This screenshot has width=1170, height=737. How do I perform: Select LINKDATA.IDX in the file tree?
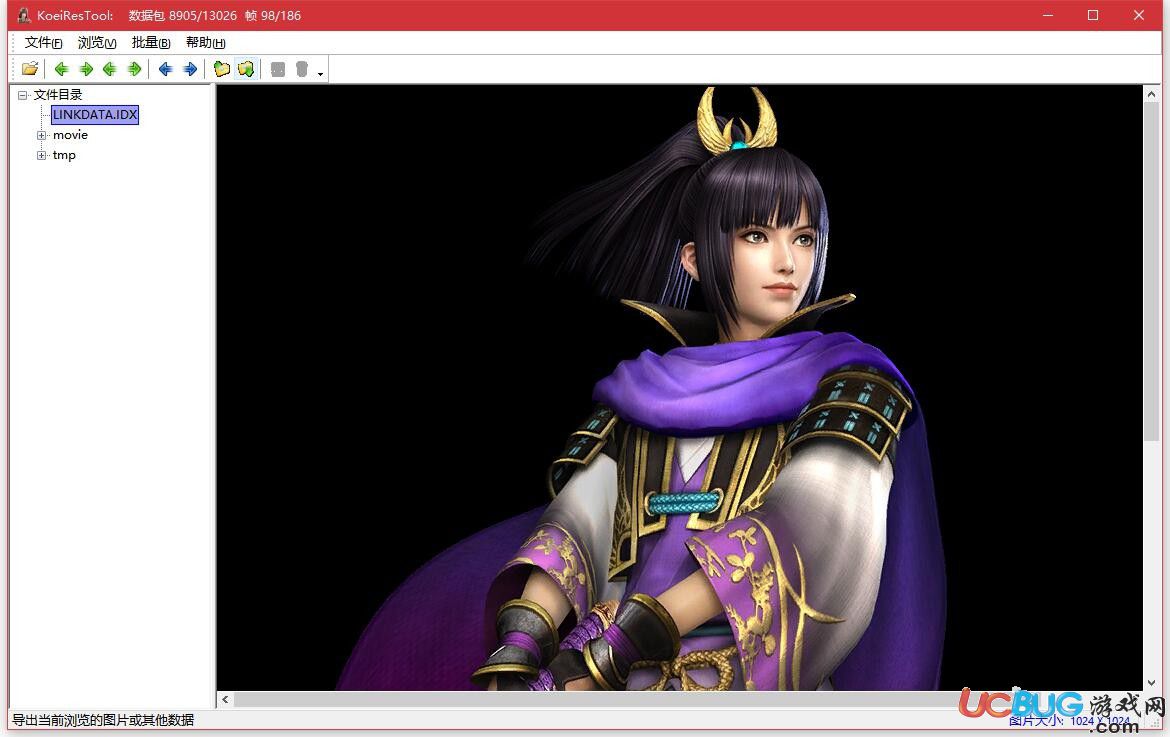pos(95,115)
